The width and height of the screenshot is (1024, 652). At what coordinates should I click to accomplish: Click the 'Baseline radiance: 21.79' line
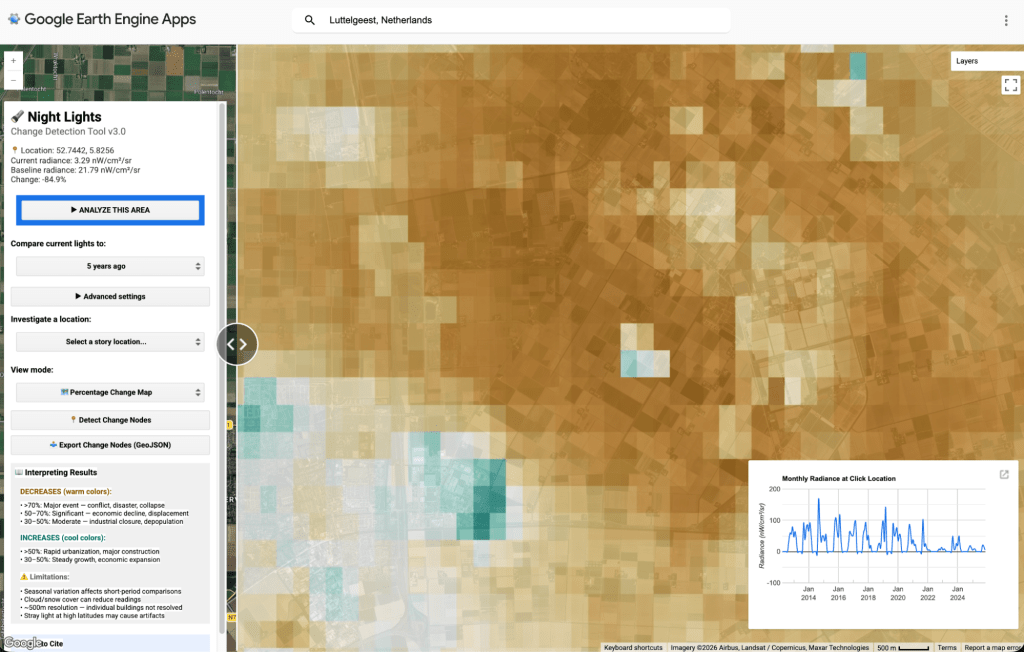(x=75, y=170)
